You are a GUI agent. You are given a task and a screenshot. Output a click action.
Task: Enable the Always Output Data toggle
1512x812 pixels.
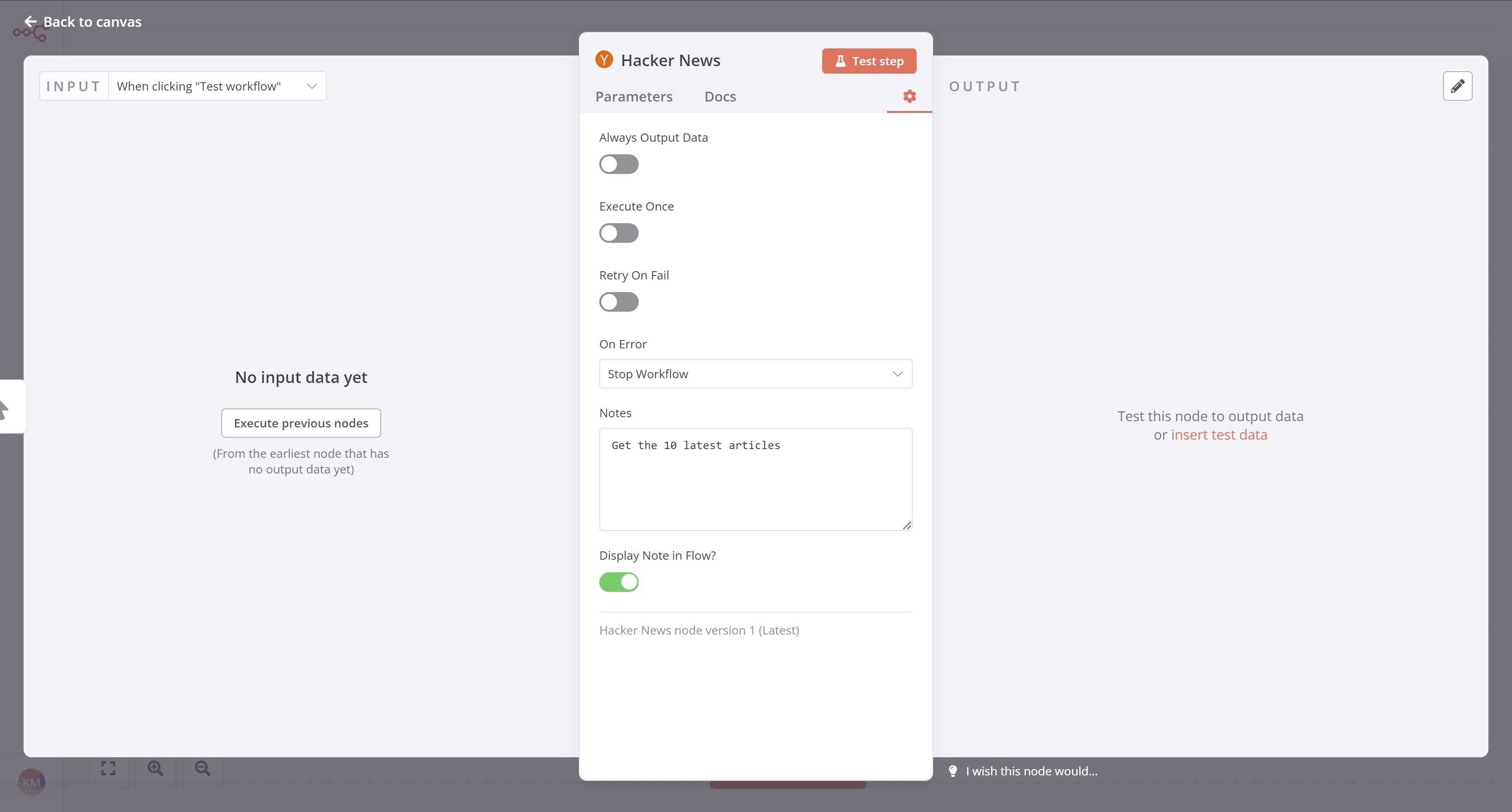618,164
